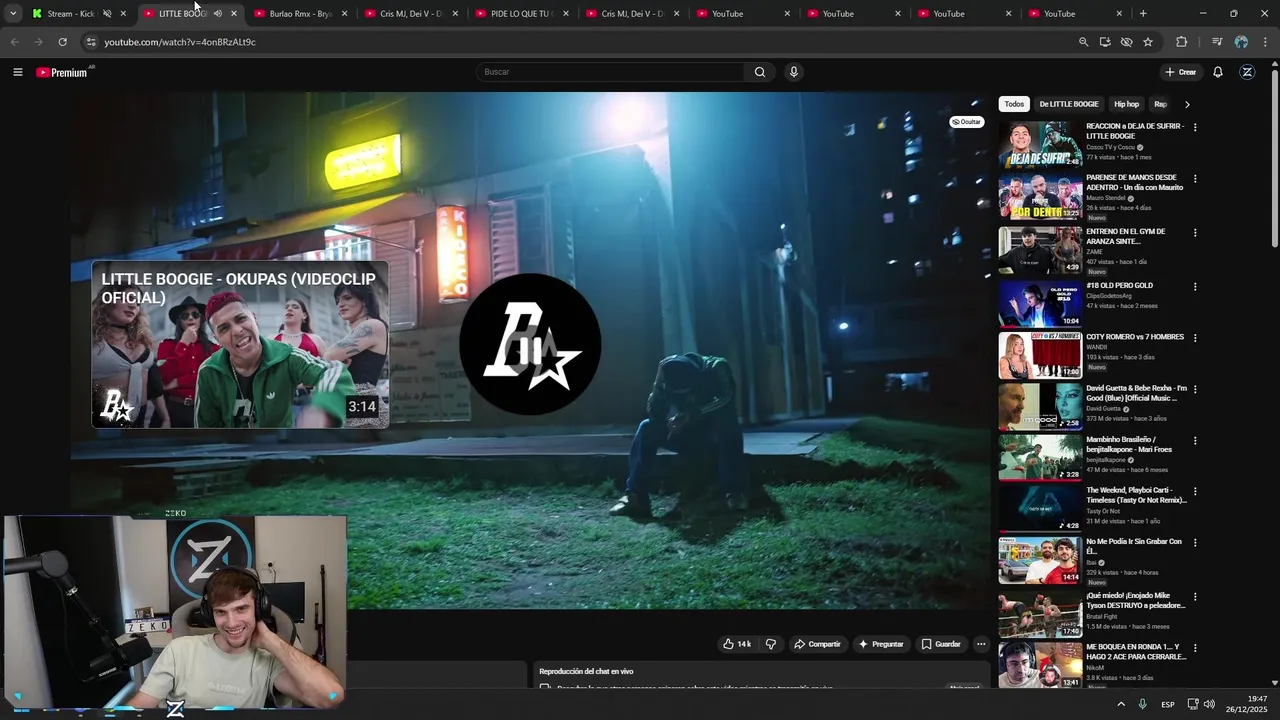Select the Rap filter chip

click(x=1160, y=104)
